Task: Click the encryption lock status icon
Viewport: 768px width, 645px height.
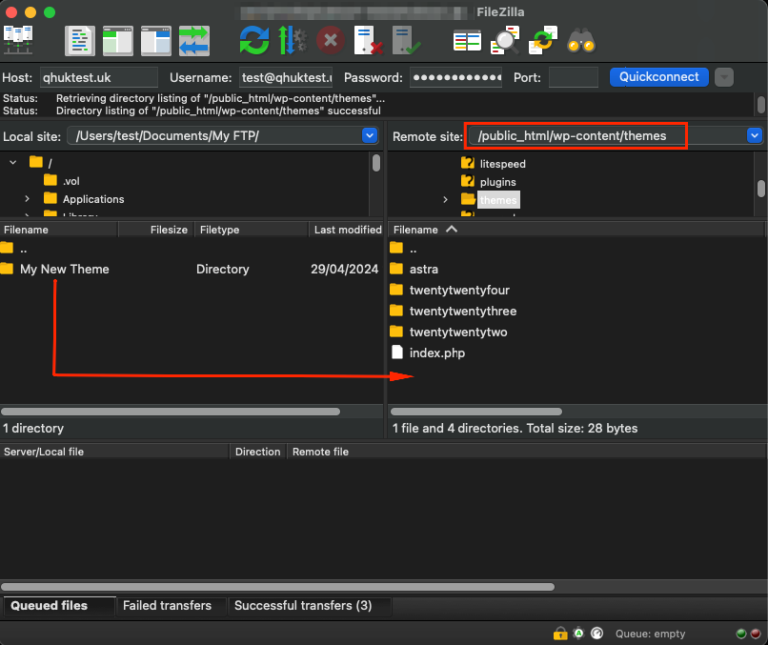Action: (560, 633)
